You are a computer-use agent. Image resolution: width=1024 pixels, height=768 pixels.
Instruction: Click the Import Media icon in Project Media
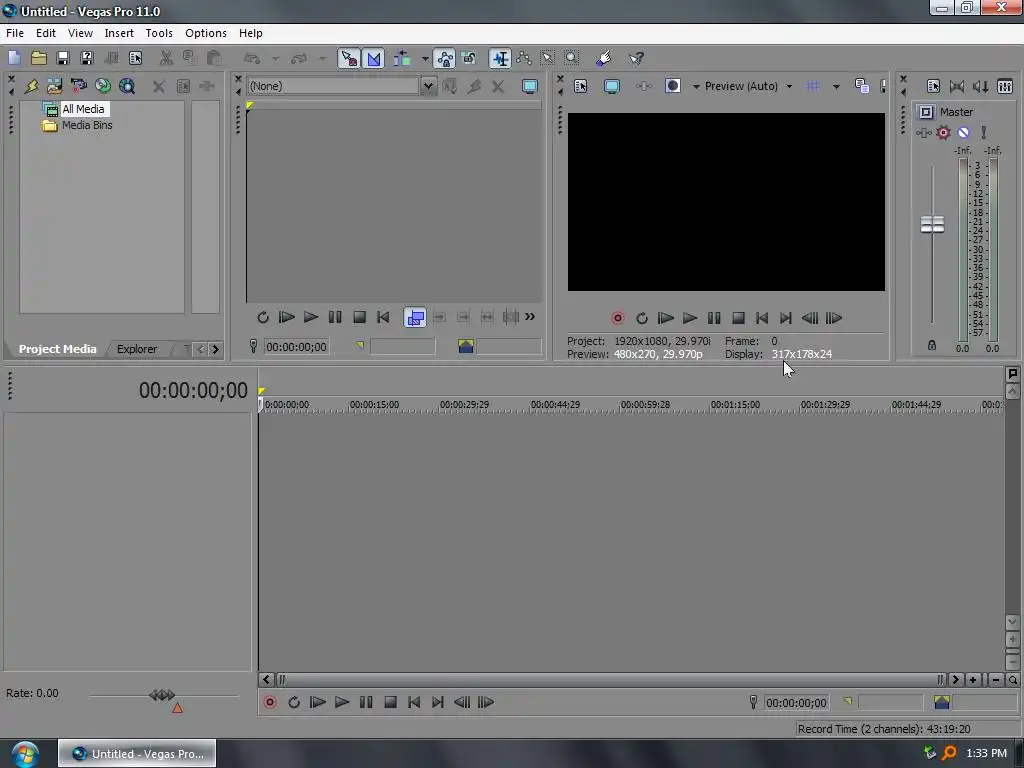[x=54, y=86]
